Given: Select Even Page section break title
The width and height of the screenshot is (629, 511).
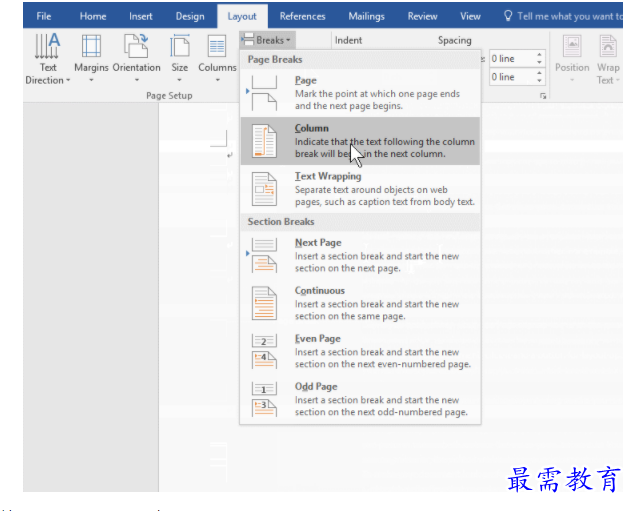Looking at the screenshot, I should [x=318, y=339].
